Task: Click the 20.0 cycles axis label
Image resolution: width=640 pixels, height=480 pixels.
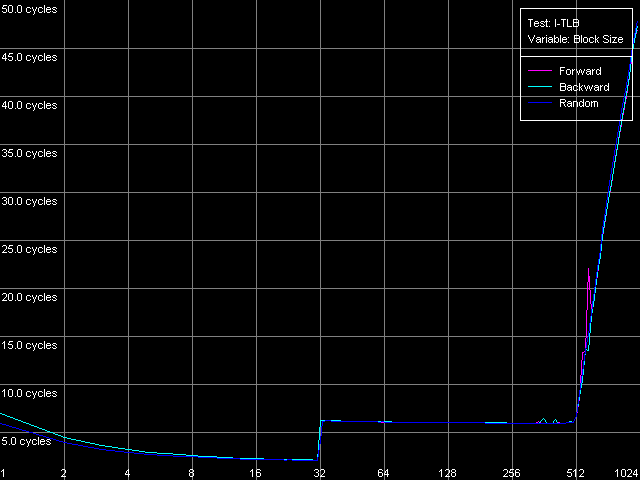Action: coord(29,297)
